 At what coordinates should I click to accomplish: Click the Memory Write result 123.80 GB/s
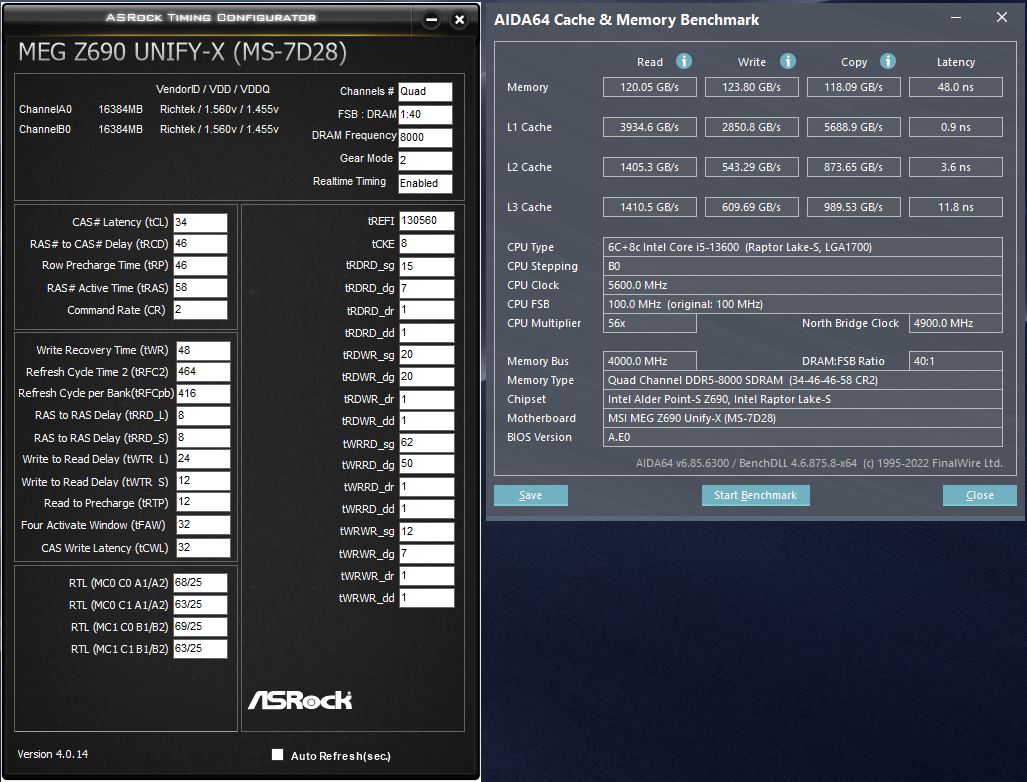click(x=751, y=87)
